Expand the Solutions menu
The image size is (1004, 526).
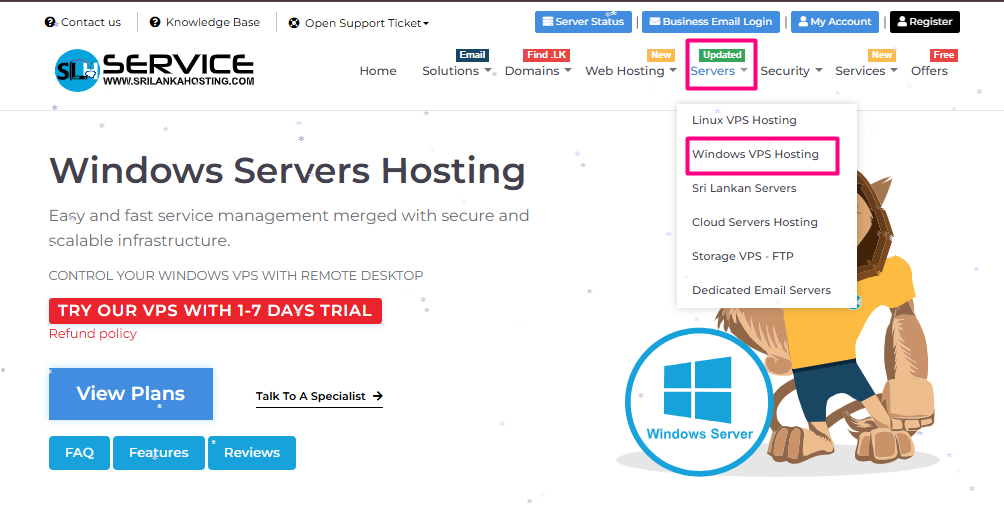click(456, 71)
